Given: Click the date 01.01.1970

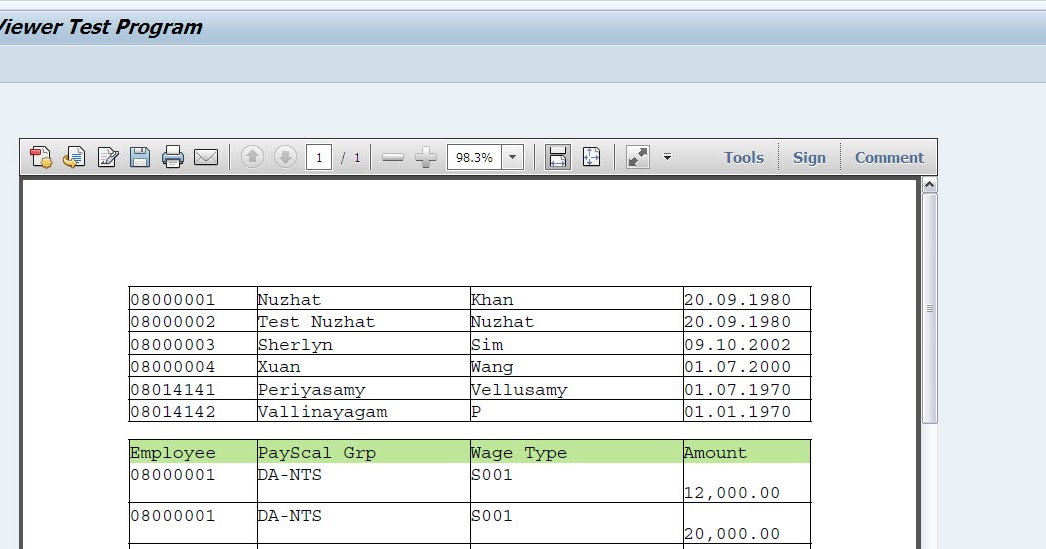Looking at the screenshot, I should [x=737, y=412].
